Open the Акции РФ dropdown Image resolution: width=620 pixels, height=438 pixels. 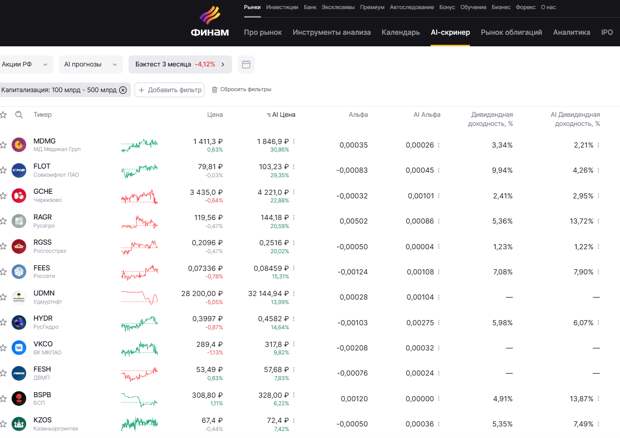pos(27,64)
